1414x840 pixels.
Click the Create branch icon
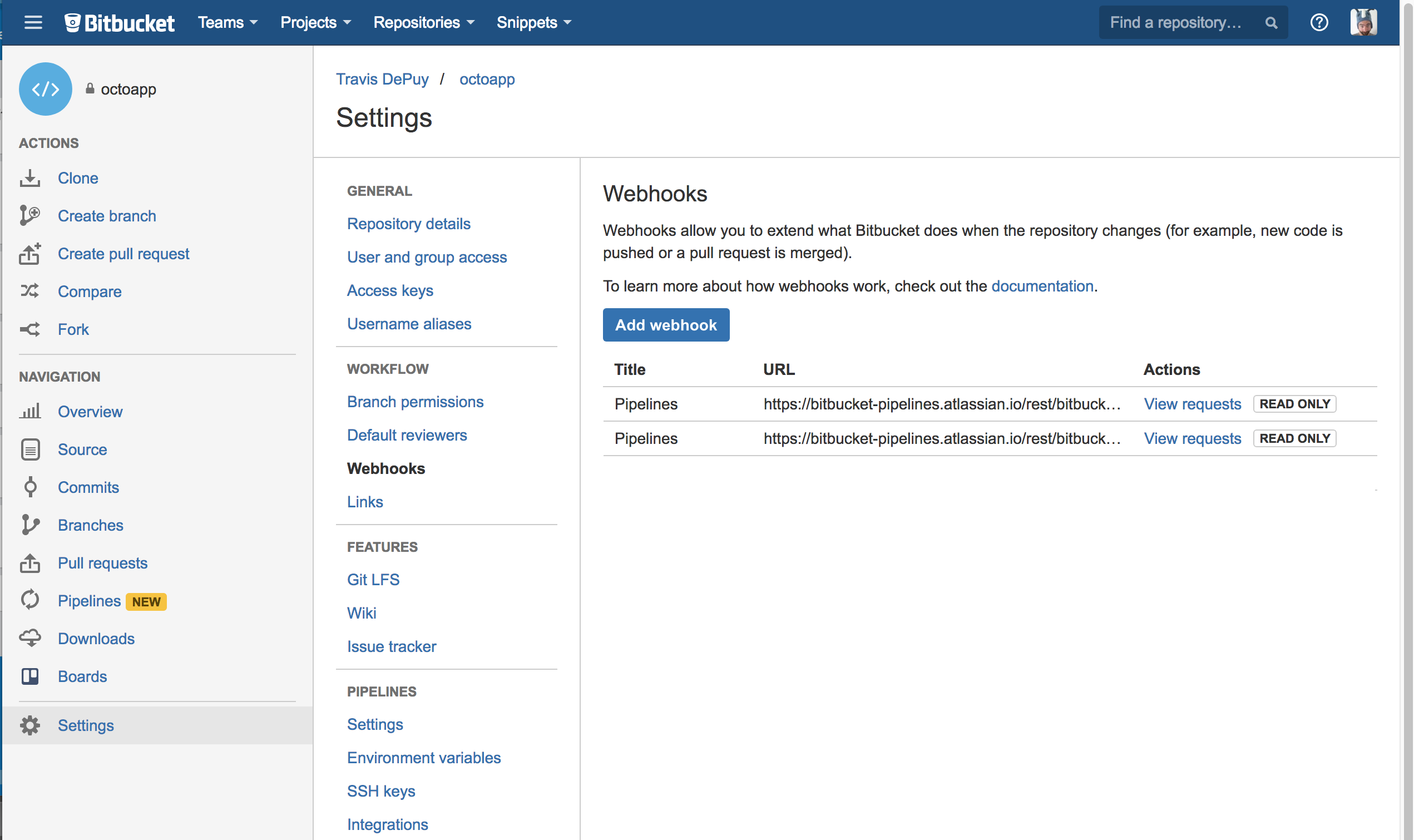coord(29,216)
